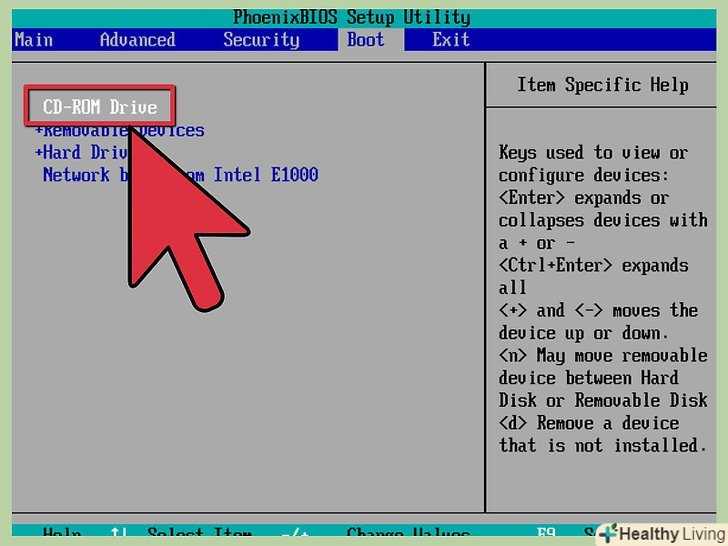Click the 'Keys used to view or' help line
Screen dimensions: 728x546
pyautogui.click(x=593, y=152)
